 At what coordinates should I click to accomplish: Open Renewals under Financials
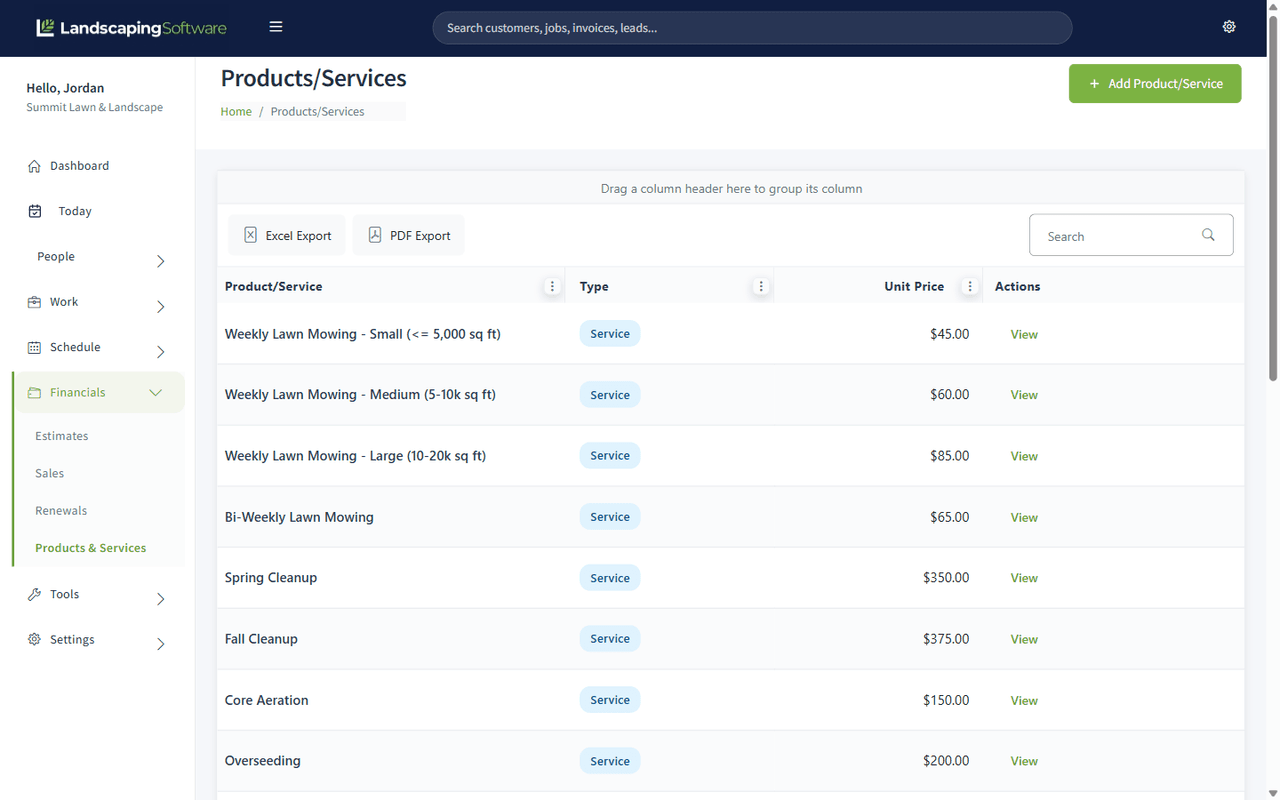point(61,510)
